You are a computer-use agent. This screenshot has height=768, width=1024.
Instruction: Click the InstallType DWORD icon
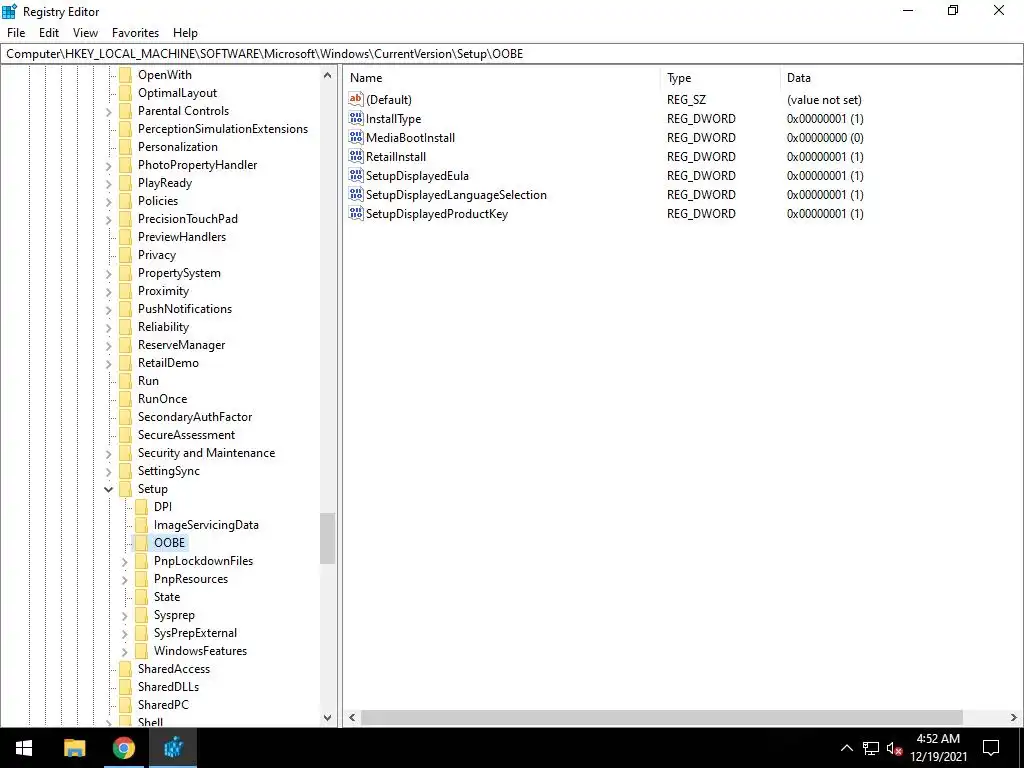pyautogui.click(x=356, y=118)
